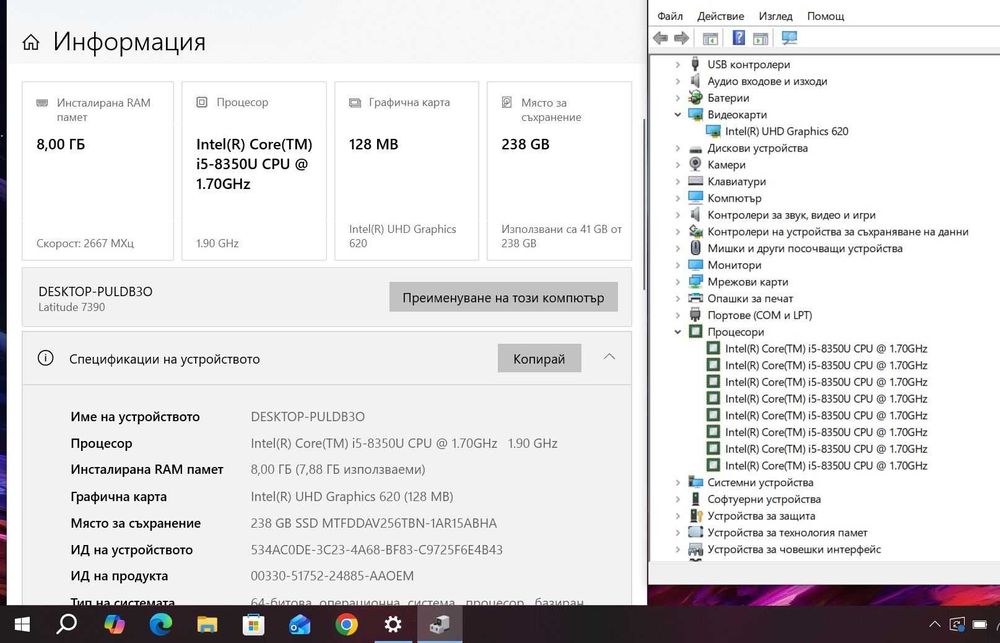
Task: Click the Батерии battery category icon
Action: tap(695, 98)
